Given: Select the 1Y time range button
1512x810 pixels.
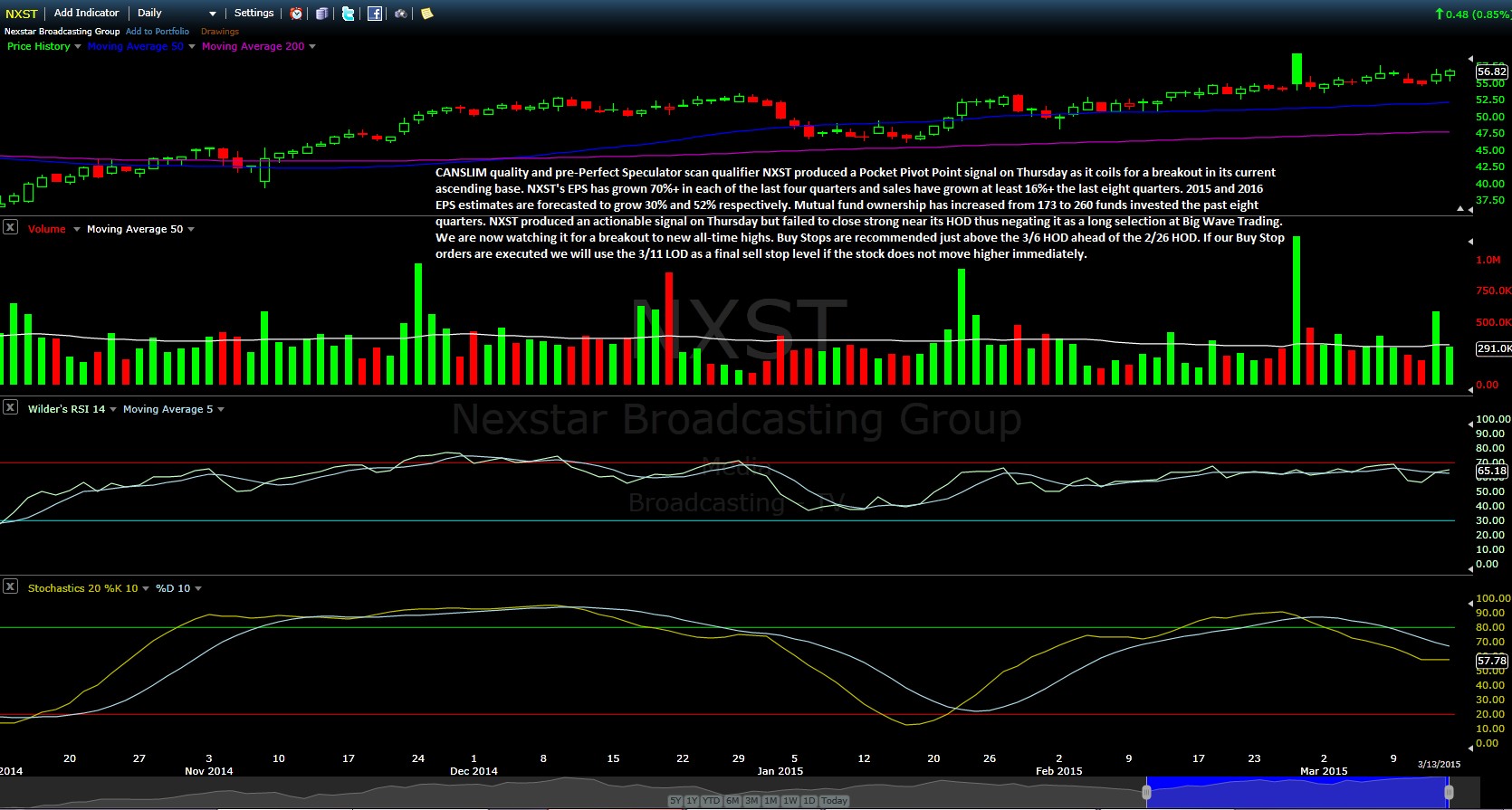Looking at the screenshot, I should point(692,801).
